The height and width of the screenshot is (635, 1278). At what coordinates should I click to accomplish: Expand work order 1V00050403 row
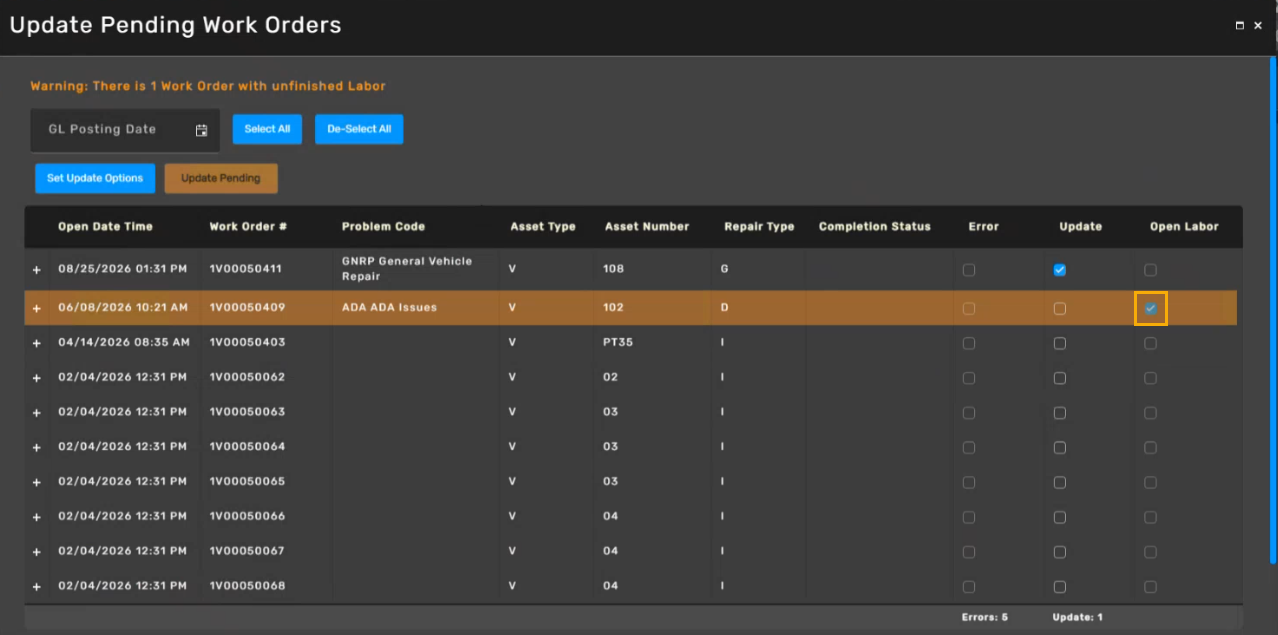(37, 343)
